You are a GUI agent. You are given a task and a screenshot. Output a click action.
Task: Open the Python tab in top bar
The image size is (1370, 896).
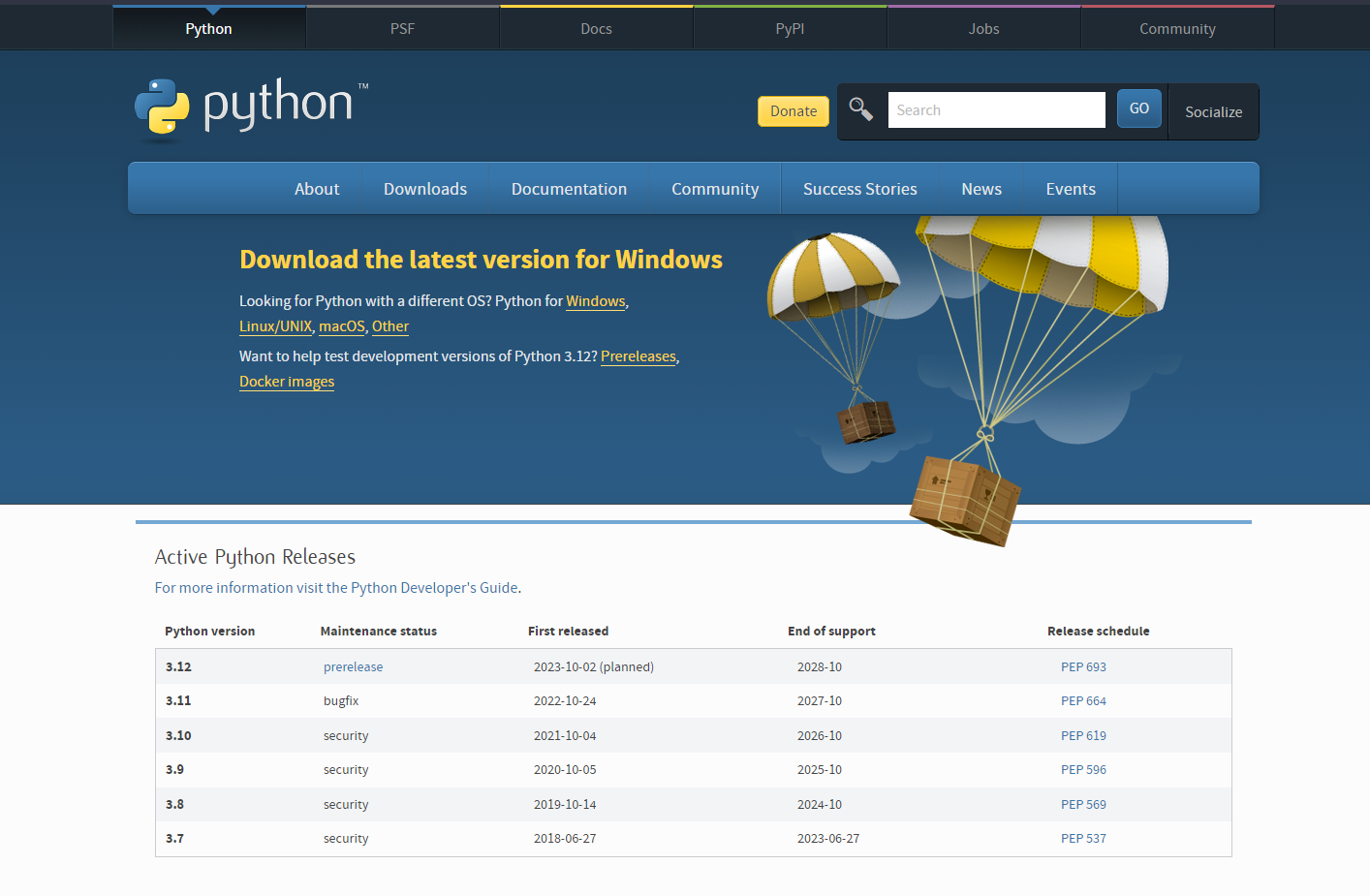209,29
